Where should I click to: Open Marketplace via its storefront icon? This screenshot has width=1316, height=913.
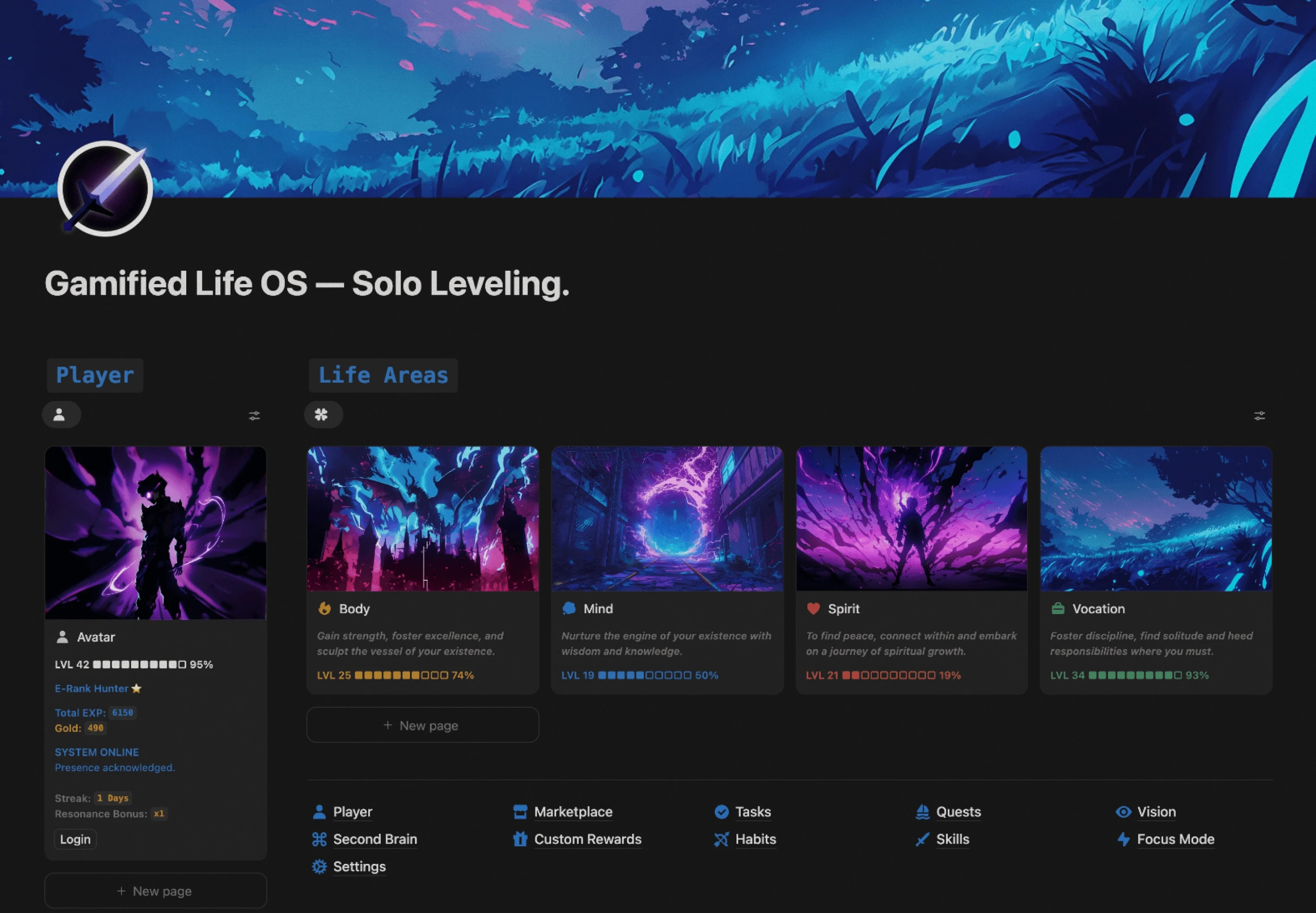pyautogui.click(x=520, y=811)
